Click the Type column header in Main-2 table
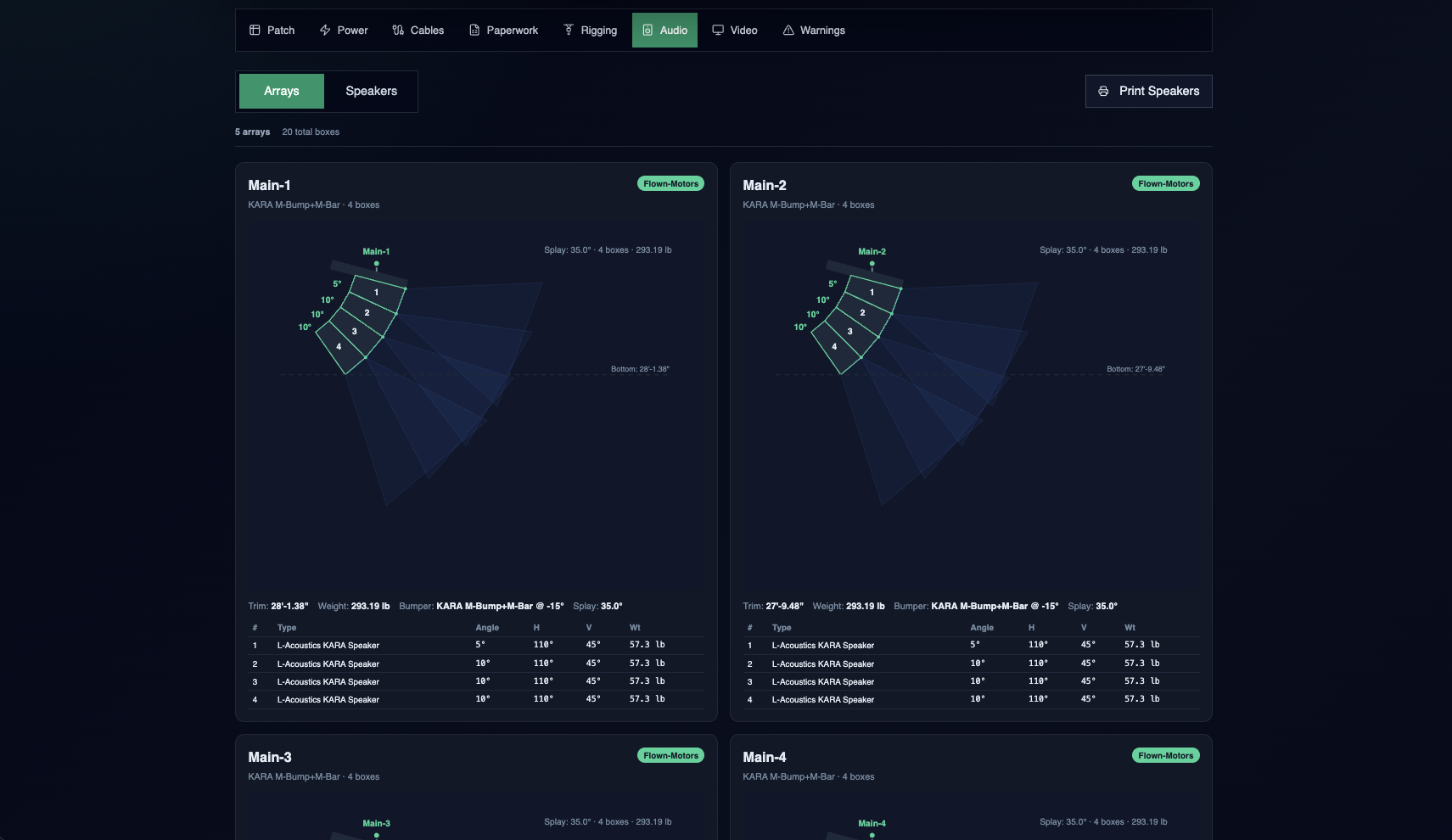This screenshot has width=1452, height=840. coord(782,628)
